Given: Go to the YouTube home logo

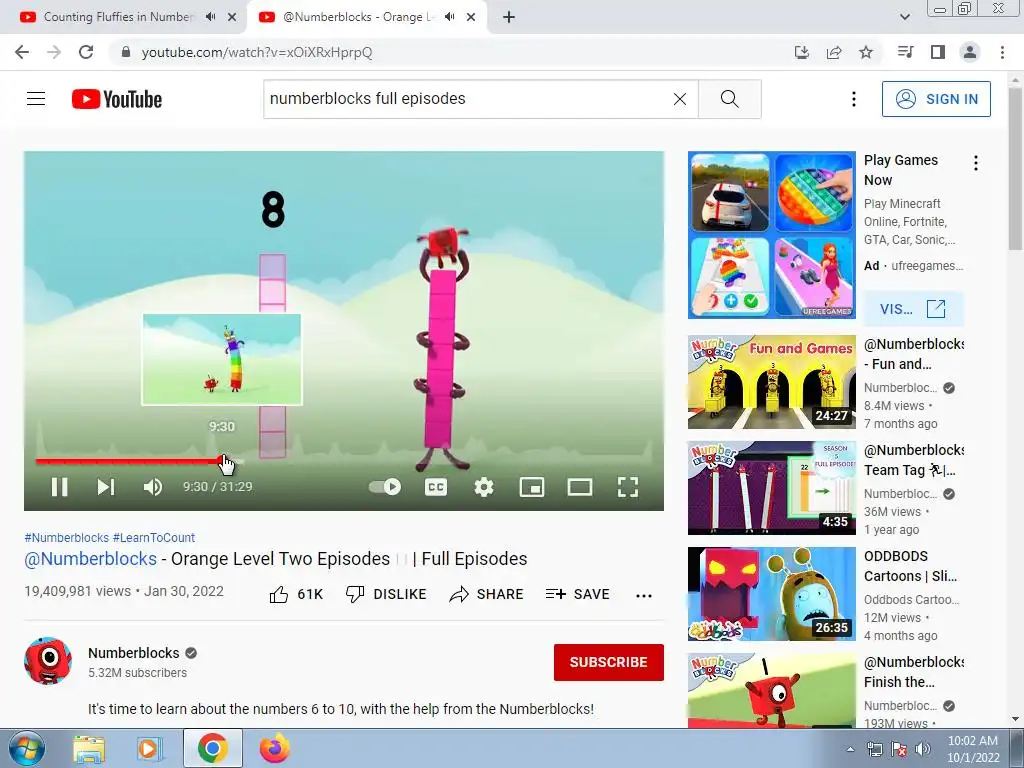Looking at the screenshot, I should click(117, 99).
